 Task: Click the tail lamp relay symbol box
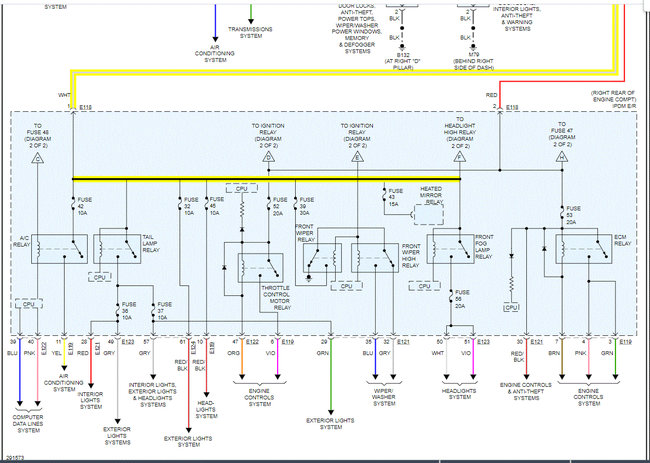click(117, 249)
